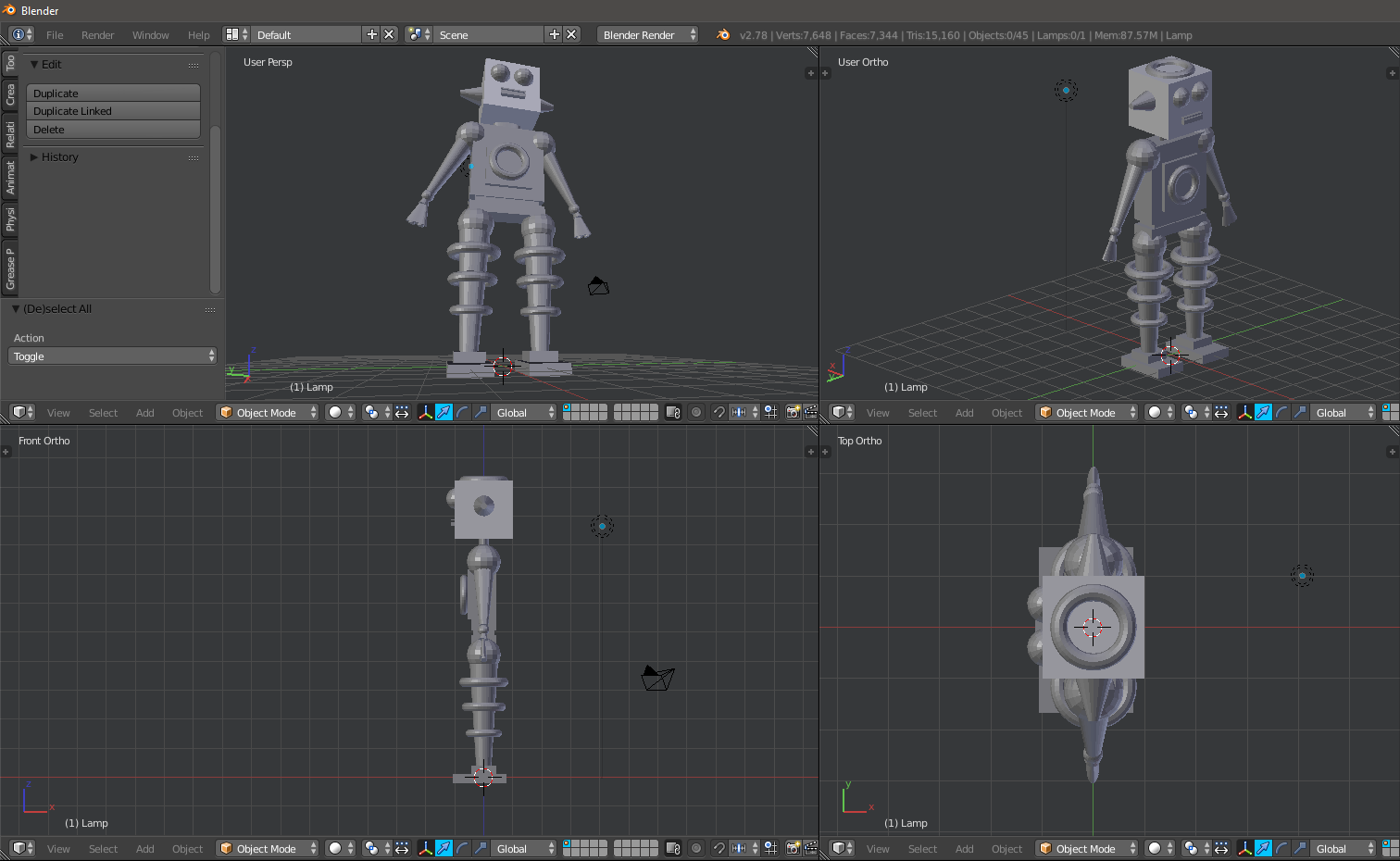Open the View menu in Front Ortho viewport
Image resolution: width=1400 pixels, height=861 pixels.
point(58,848)
